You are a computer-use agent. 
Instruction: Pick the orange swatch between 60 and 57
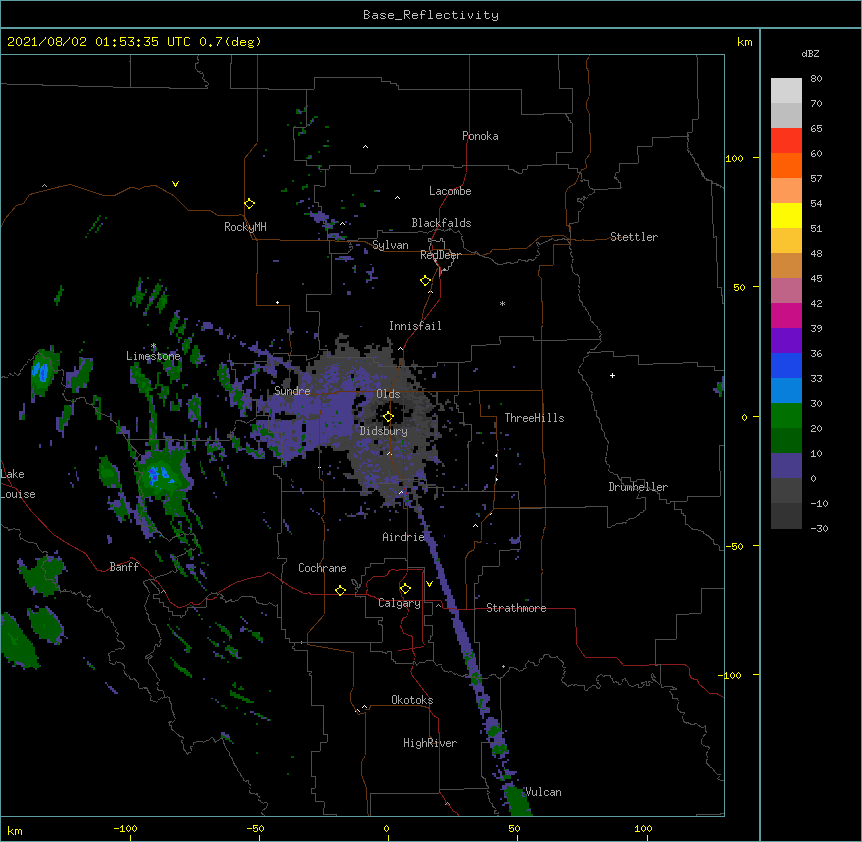786,165
